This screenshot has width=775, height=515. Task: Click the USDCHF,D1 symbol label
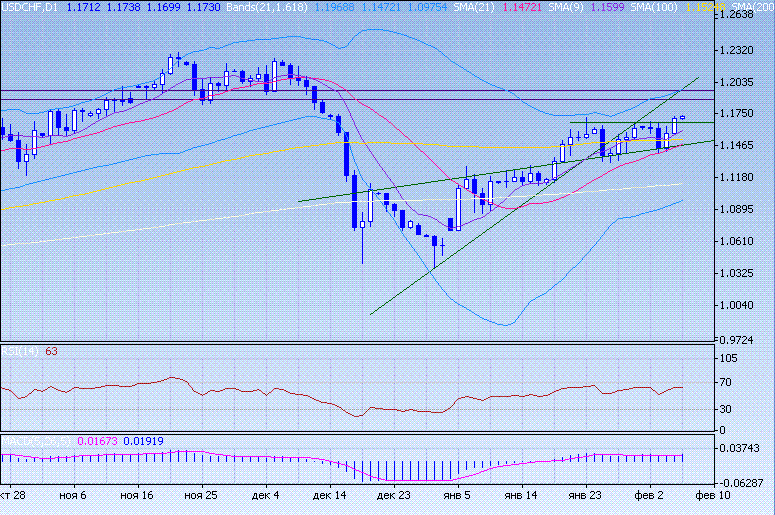(x=29, y=7)
